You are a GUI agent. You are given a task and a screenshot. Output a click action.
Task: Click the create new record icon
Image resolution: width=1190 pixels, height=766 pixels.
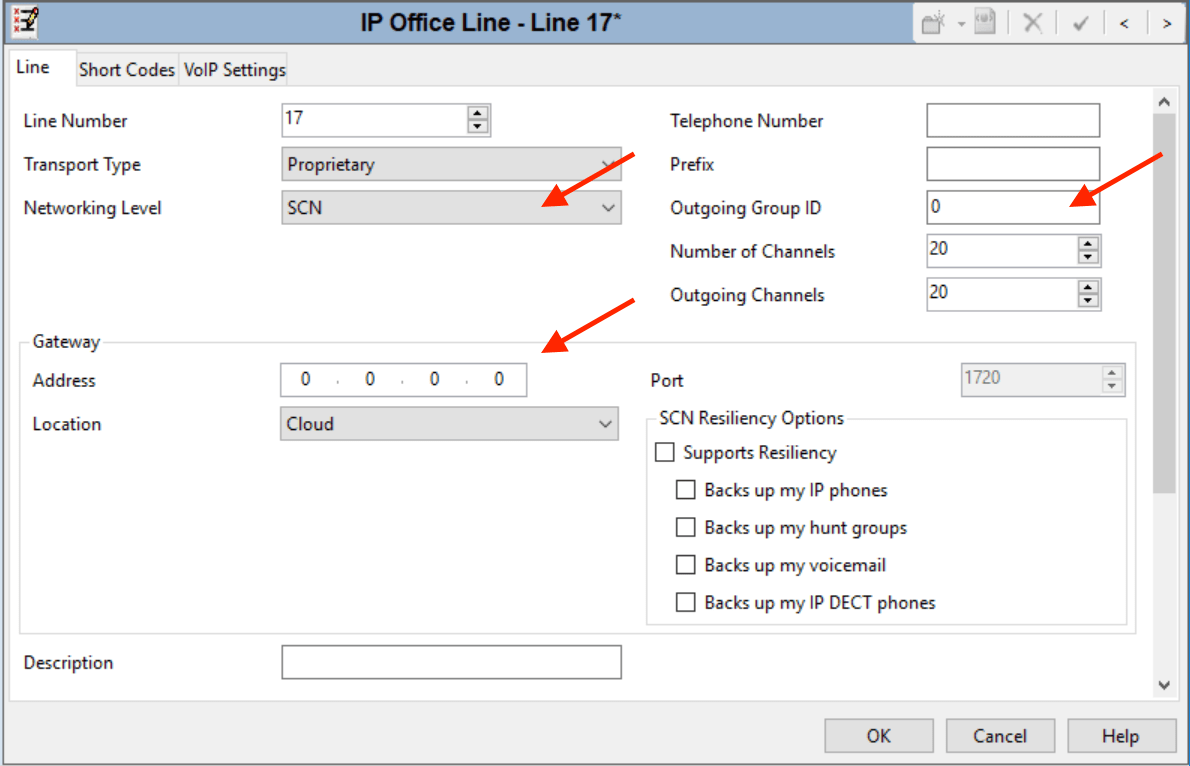933,23
